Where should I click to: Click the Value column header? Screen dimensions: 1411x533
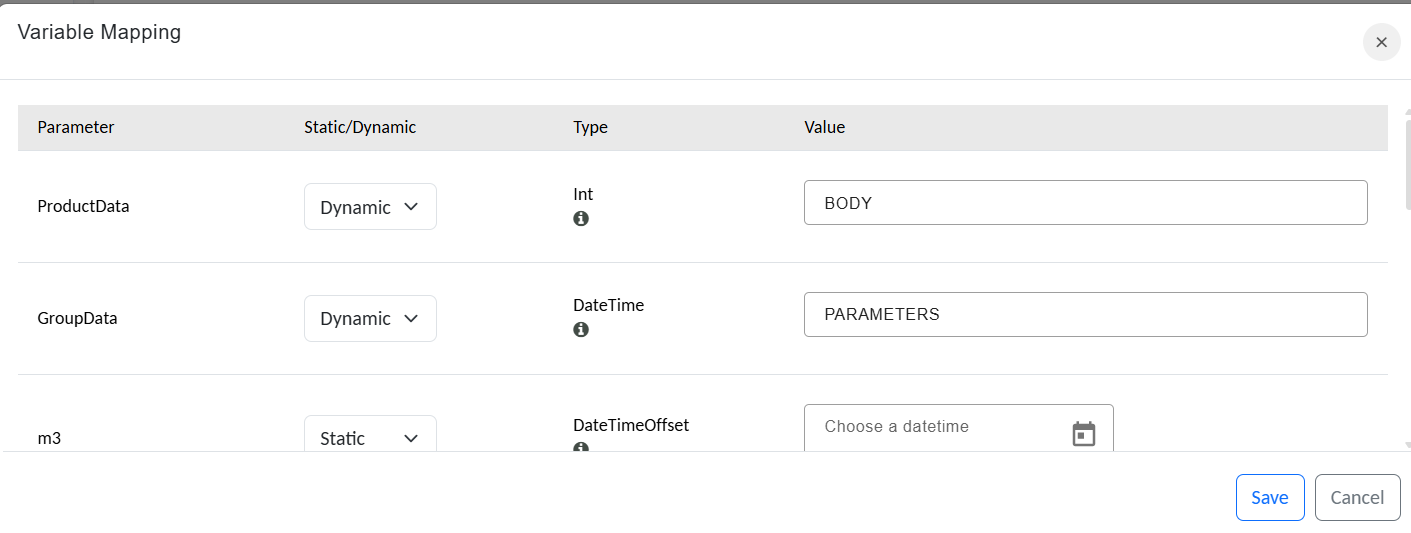point(824,127)
